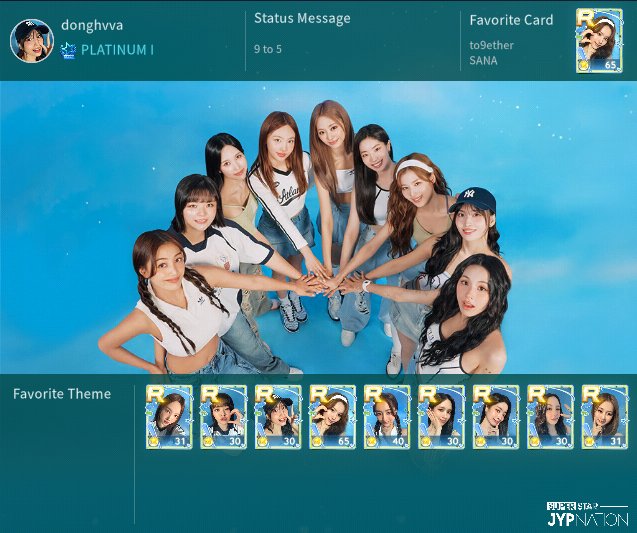Image resolution: width=637 pixels, height=533 pixels.
Task: Select the level 40 theme card
Action: pyautogui.click(x=387, y=417)
